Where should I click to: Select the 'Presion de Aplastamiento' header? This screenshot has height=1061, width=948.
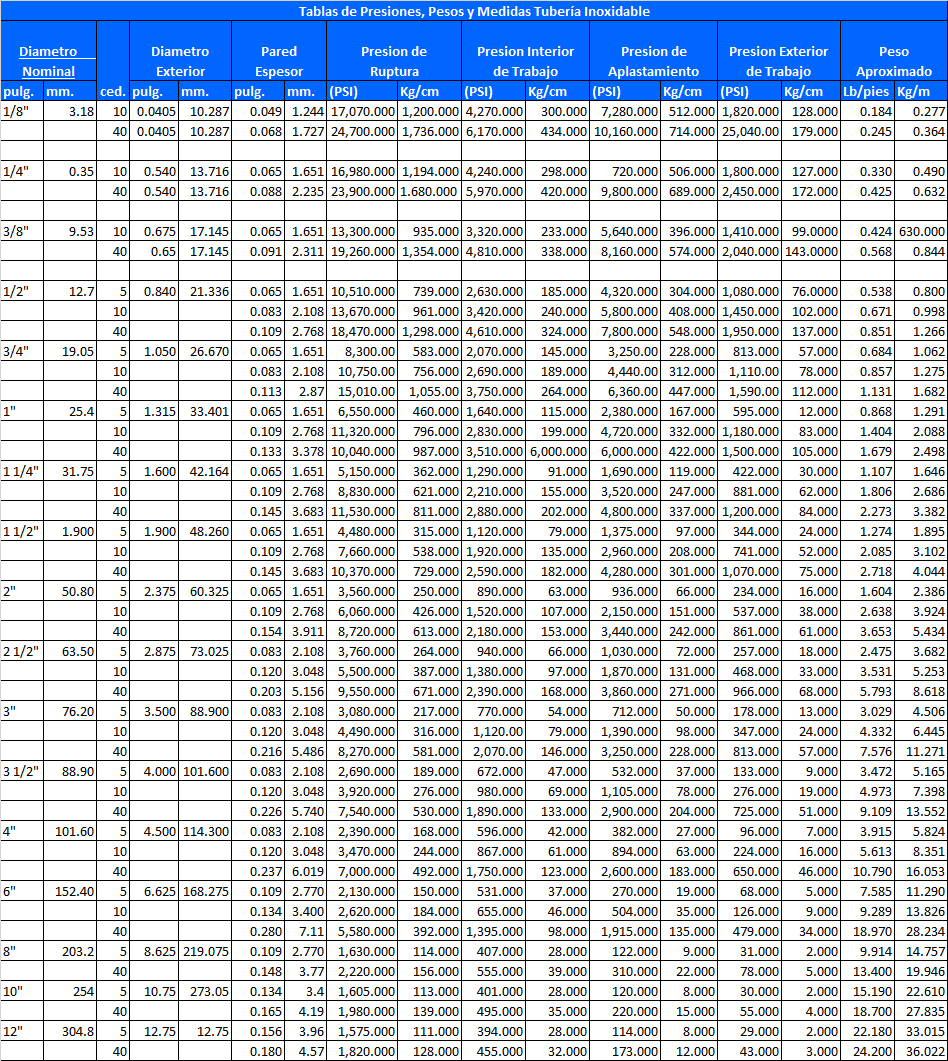pyautogui.click(x=654, y=61)
